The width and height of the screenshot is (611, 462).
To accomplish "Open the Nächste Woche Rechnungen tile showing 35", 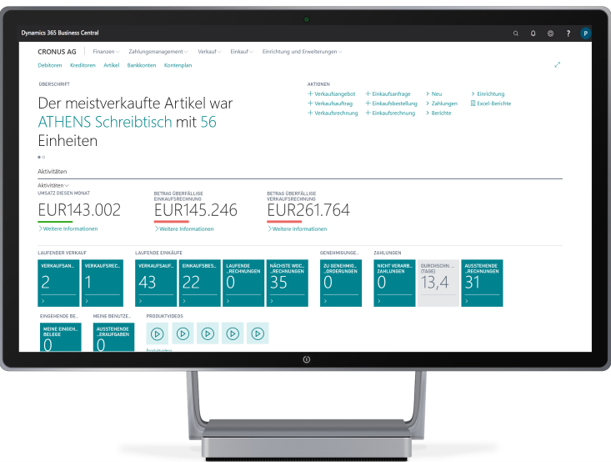I will click(287, 283).
